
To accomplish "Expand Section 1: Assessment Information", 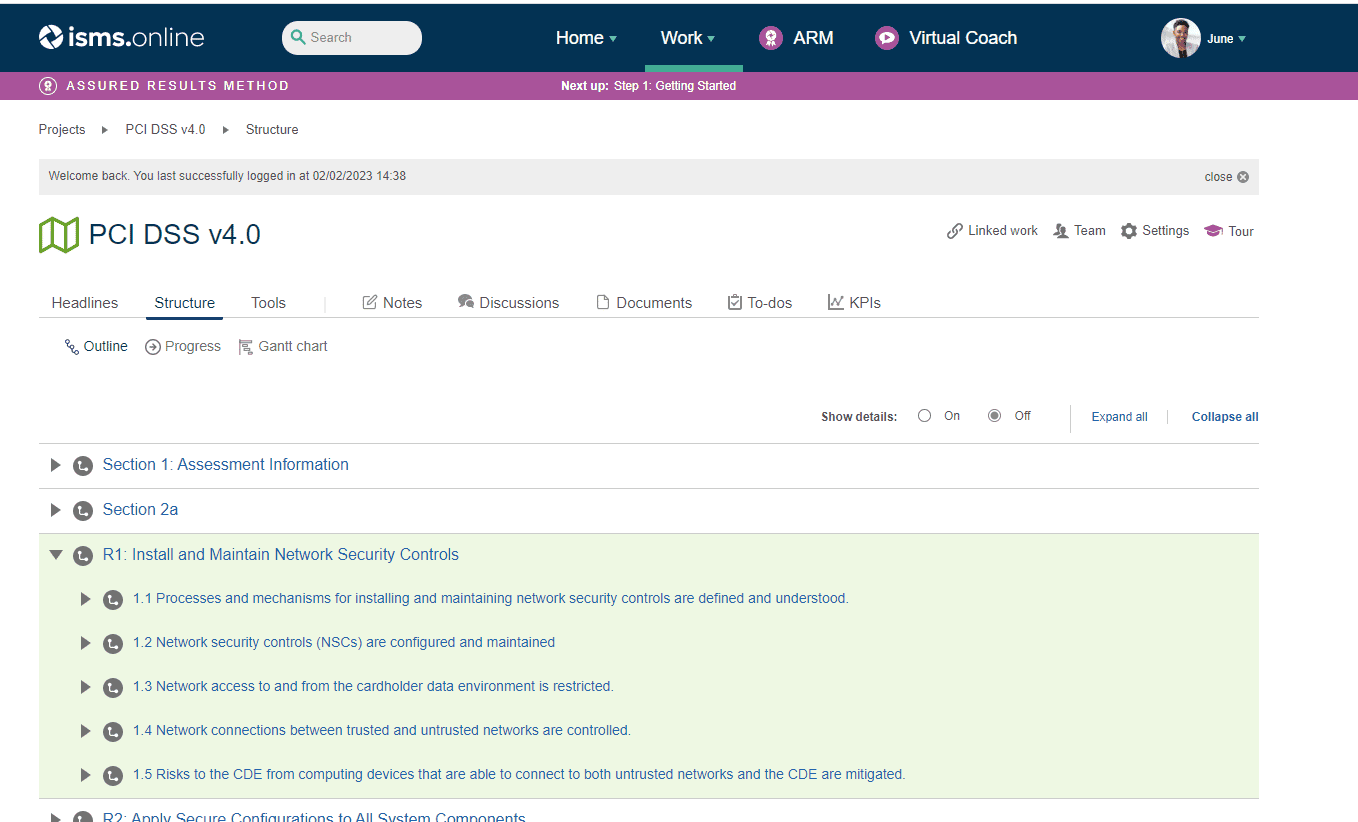I will (56, 465).
